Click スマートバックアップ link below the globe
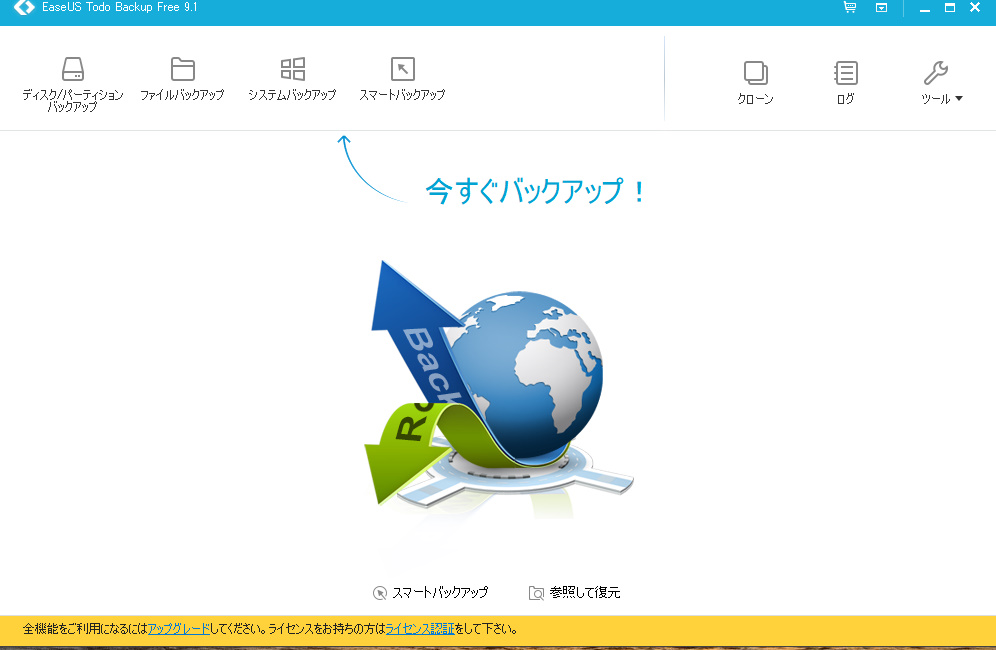 430,593
